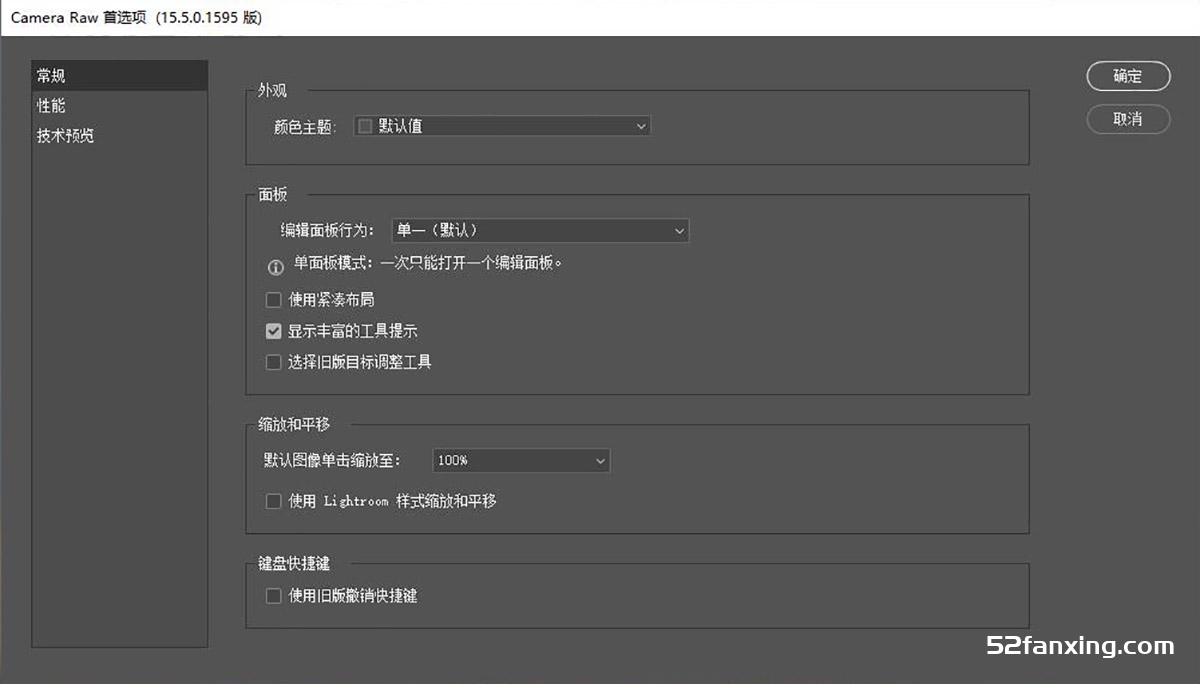This screenshot has height=684, width=1200.
Task: Confirm settings with the 确定 button
Action: click(x=1128, y=76)
